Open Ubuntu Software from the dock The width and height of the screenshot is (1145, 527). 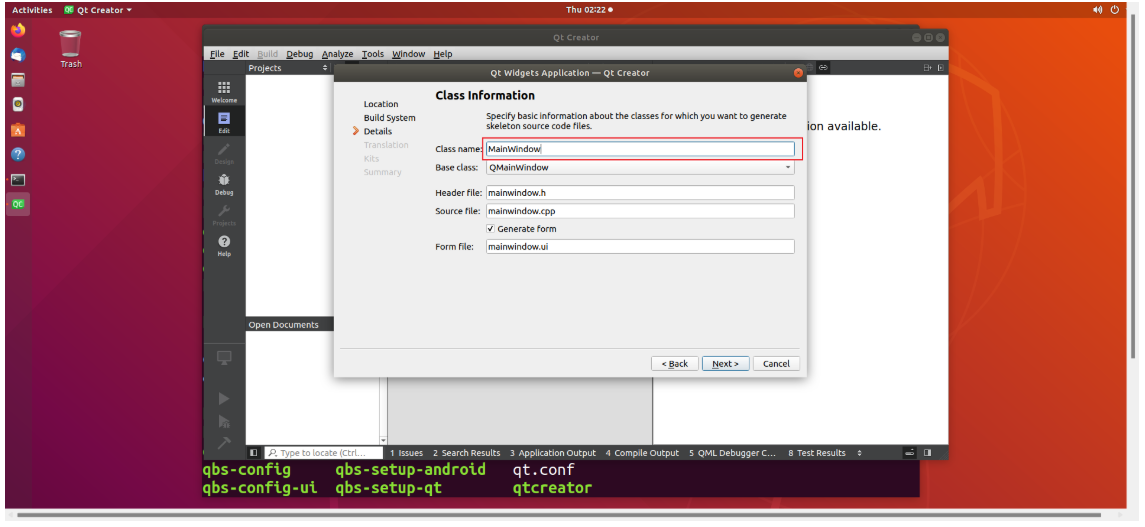(x=18, y=130)
